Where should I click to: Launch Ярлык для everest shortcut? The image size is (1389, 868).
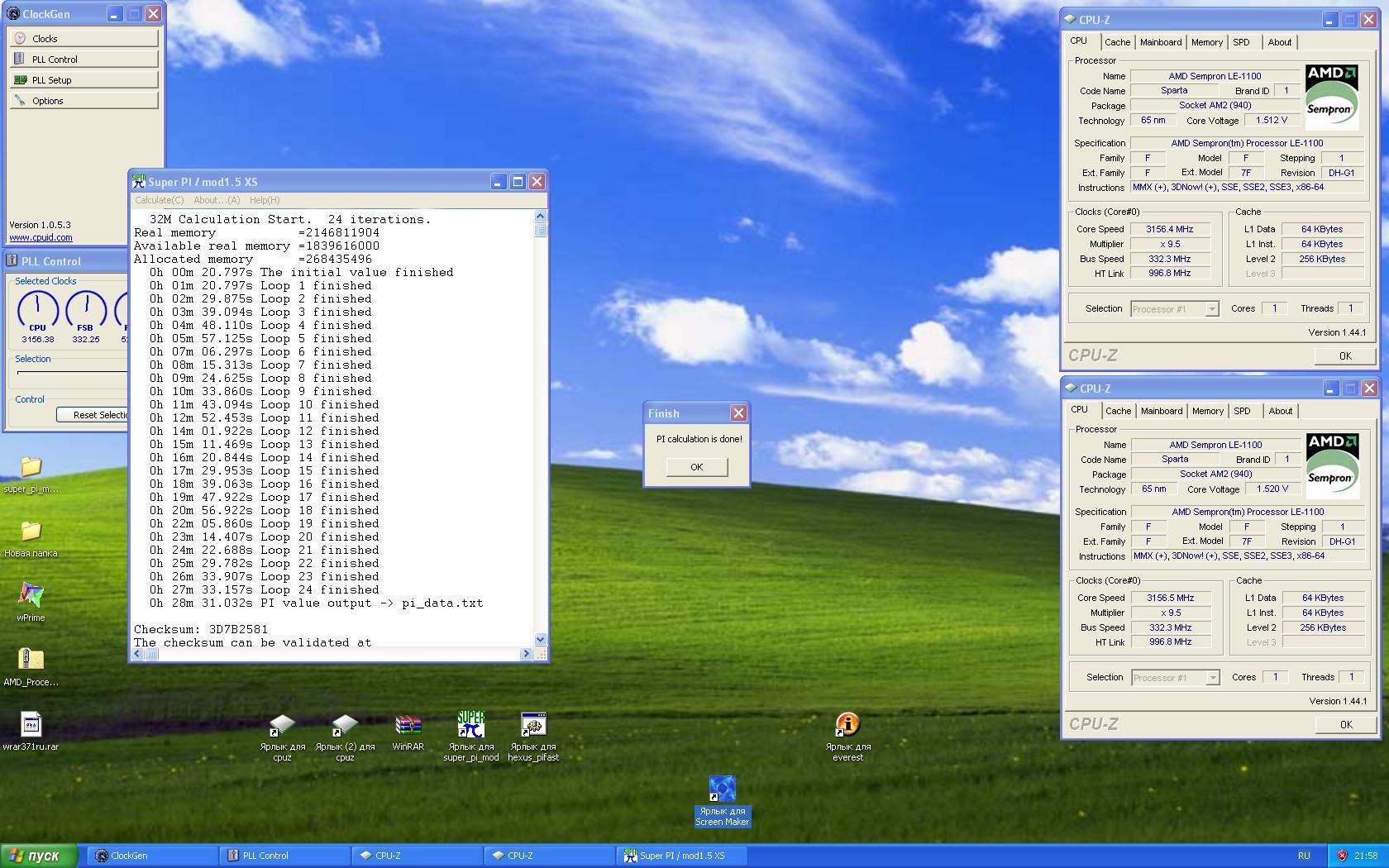click(x=847, y=737)
